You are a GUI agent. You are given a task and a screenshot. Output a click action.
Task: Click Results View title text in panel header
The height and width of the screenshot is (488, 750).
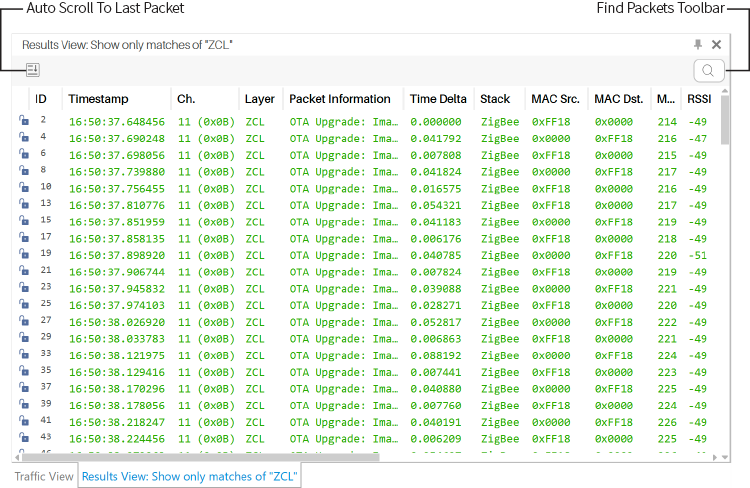[127, 45]
